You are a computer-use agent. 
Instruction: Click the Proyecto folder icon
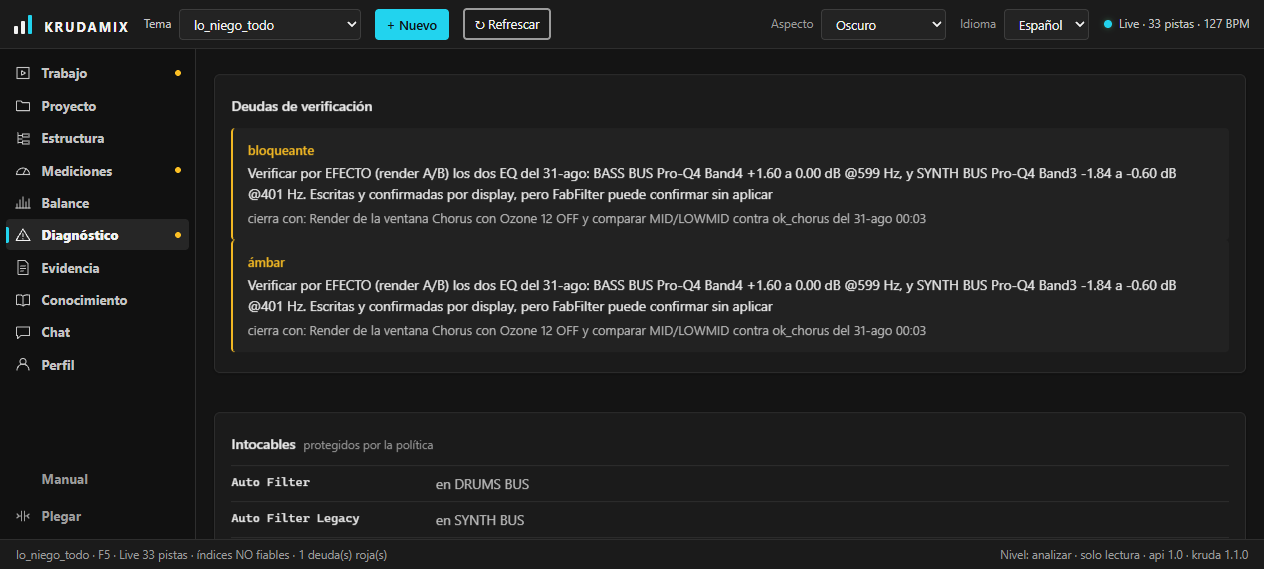click(23, 106)
